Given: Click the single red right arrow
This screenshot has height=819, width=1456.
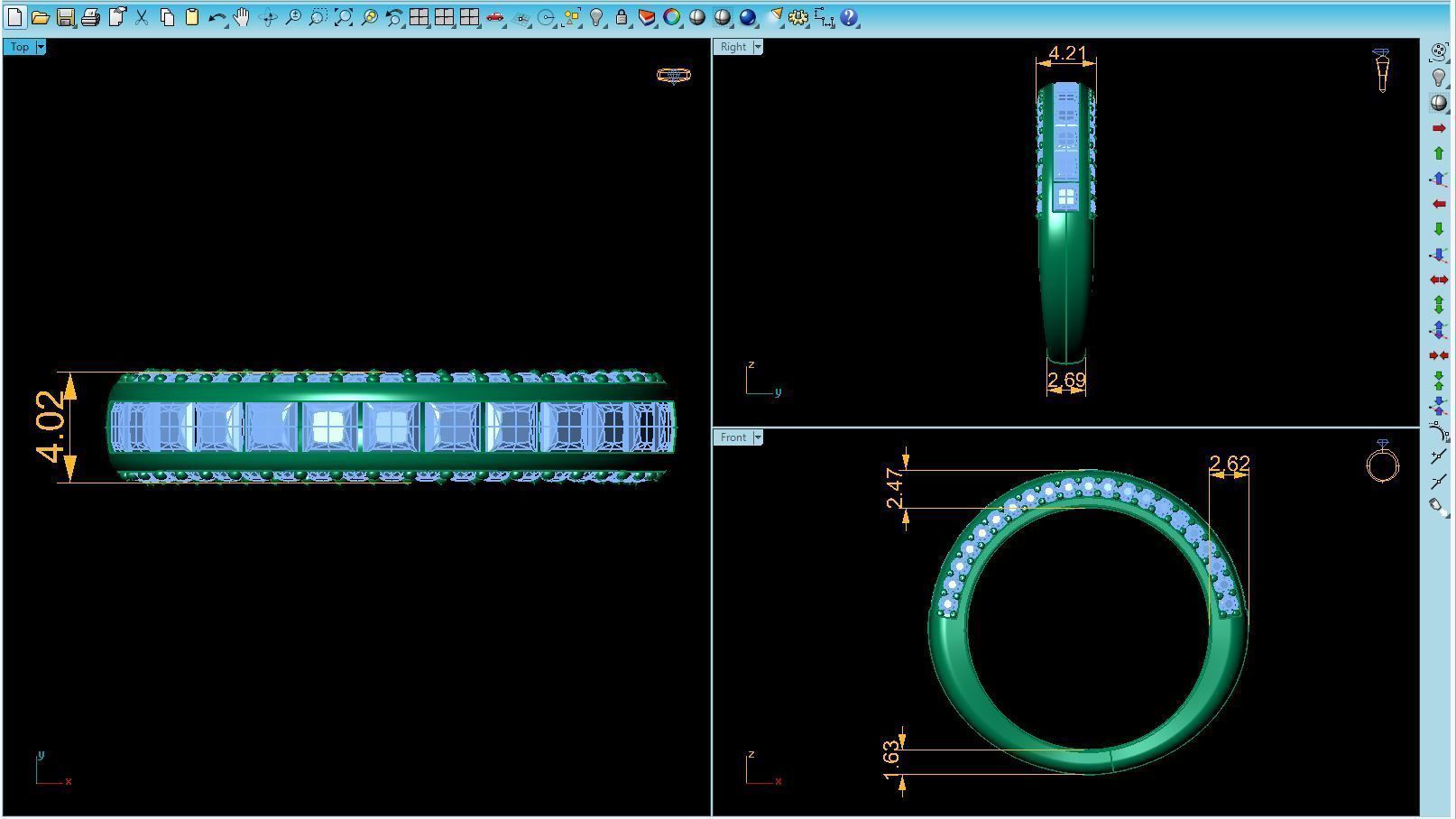Looking at the screenshot, I should coord(1439,128).
